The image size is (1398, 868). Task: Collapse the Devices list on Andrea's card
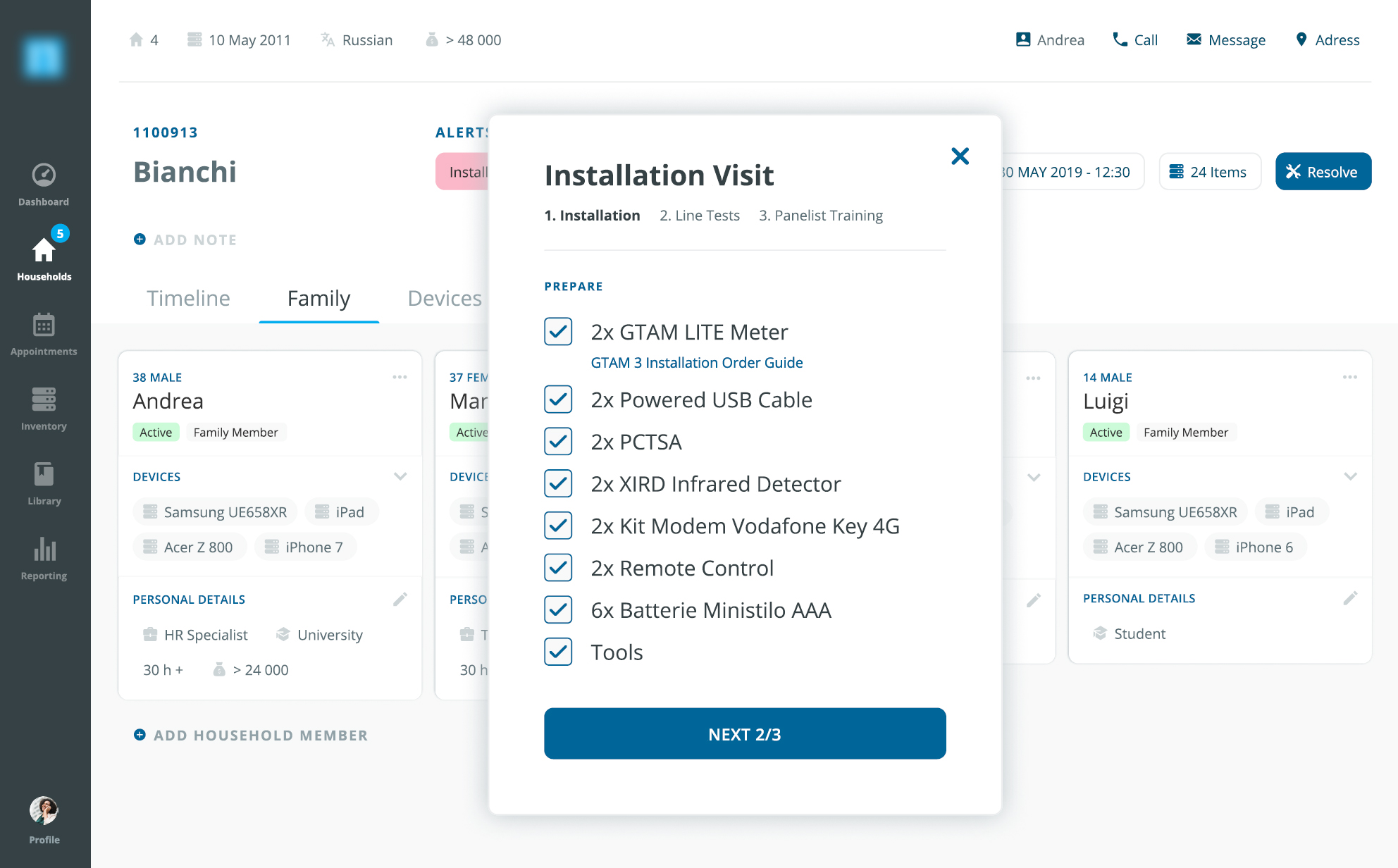400,476
